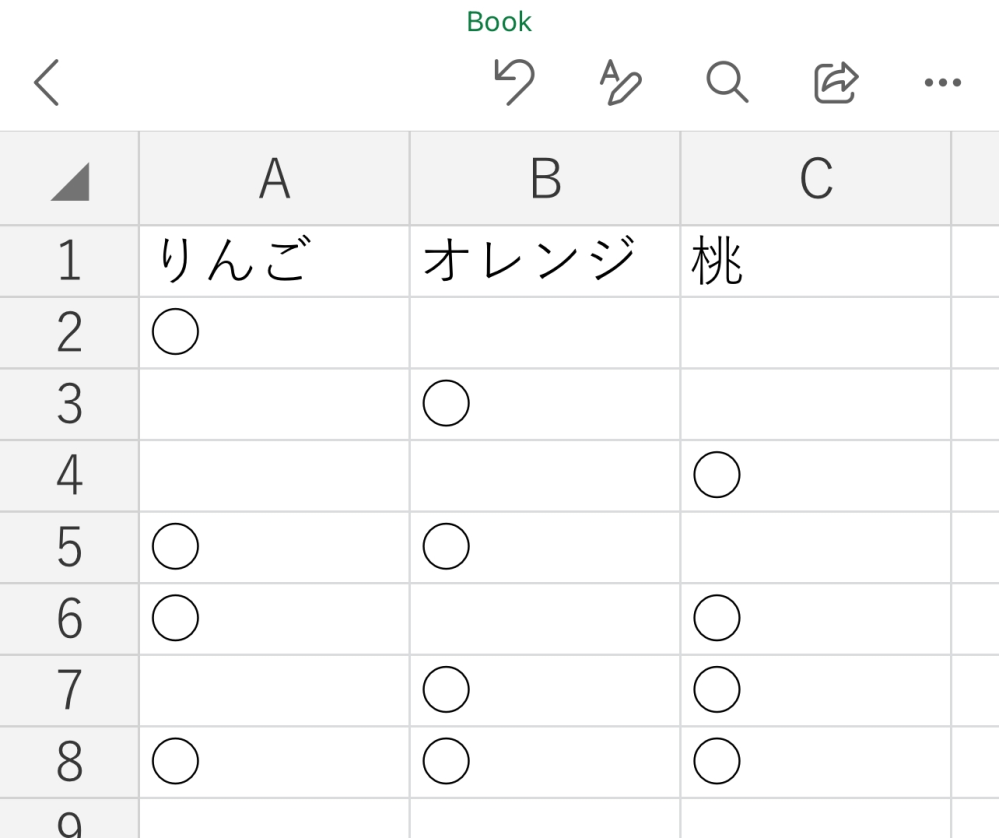Viewport: 999px width, 838px height.
Task: Tap the Book title text
Action: [x=499, y=22]
